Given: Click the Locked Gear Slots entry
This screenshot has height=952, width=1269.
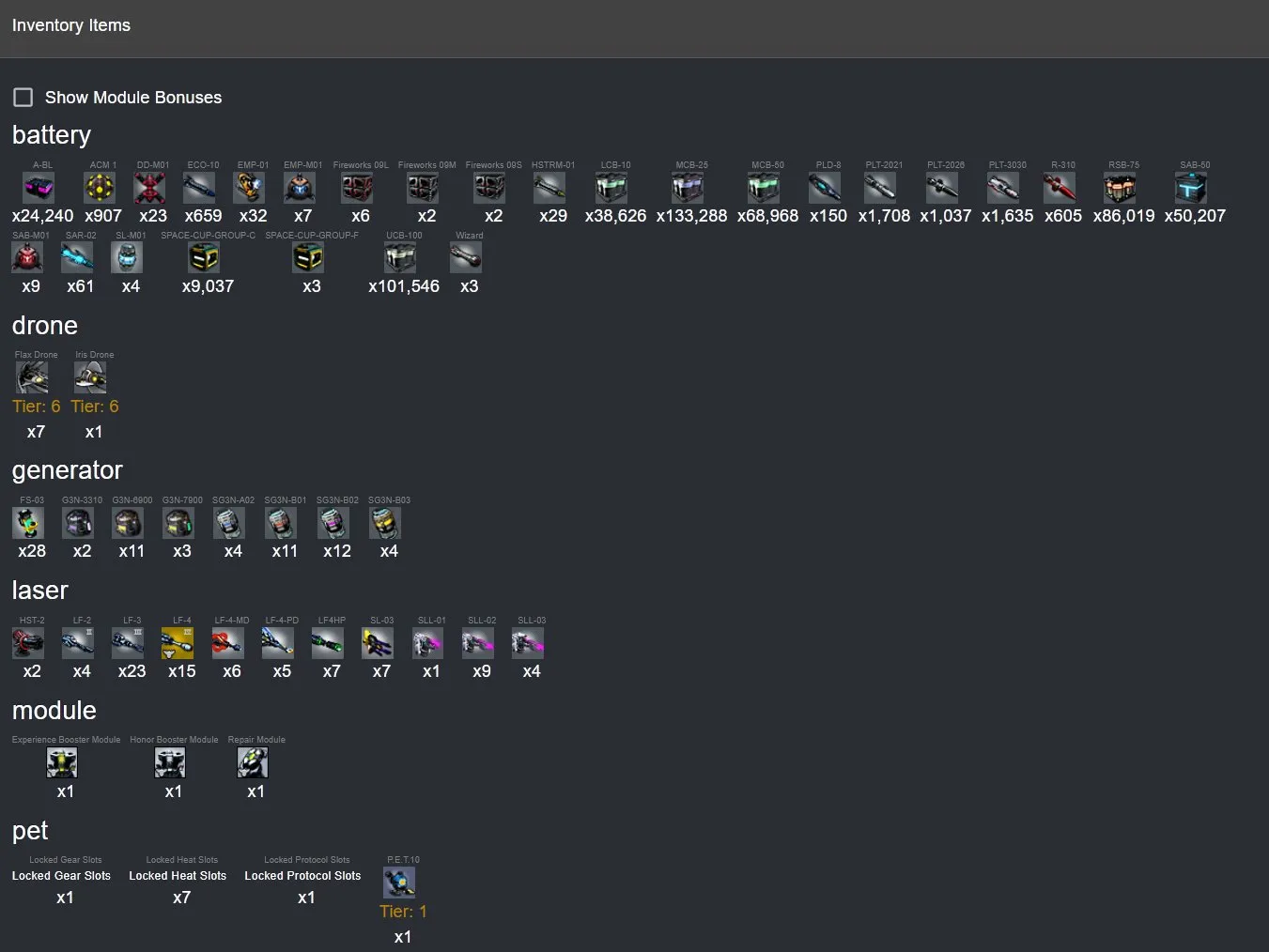Looking at the screenshot, I should pyautogui.click(x=61, y=876).
